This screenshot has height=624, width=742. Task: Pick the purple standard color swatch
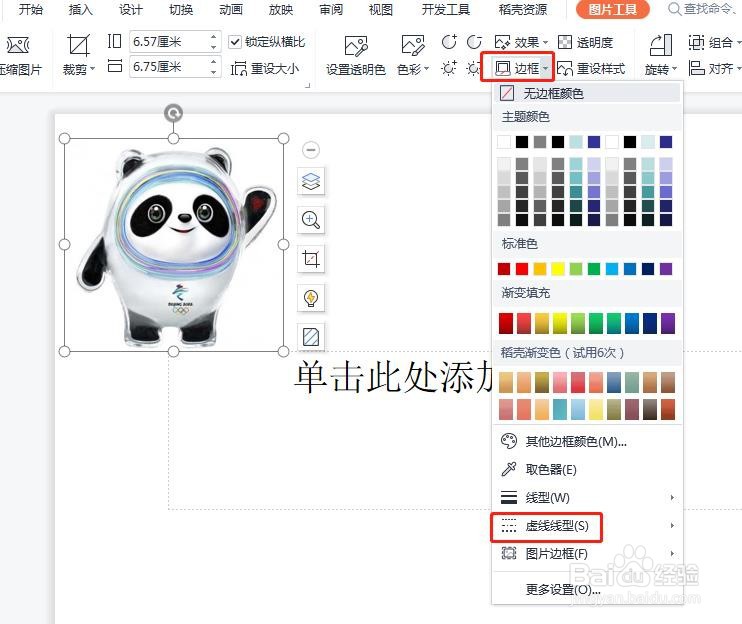tap(666, 269)
